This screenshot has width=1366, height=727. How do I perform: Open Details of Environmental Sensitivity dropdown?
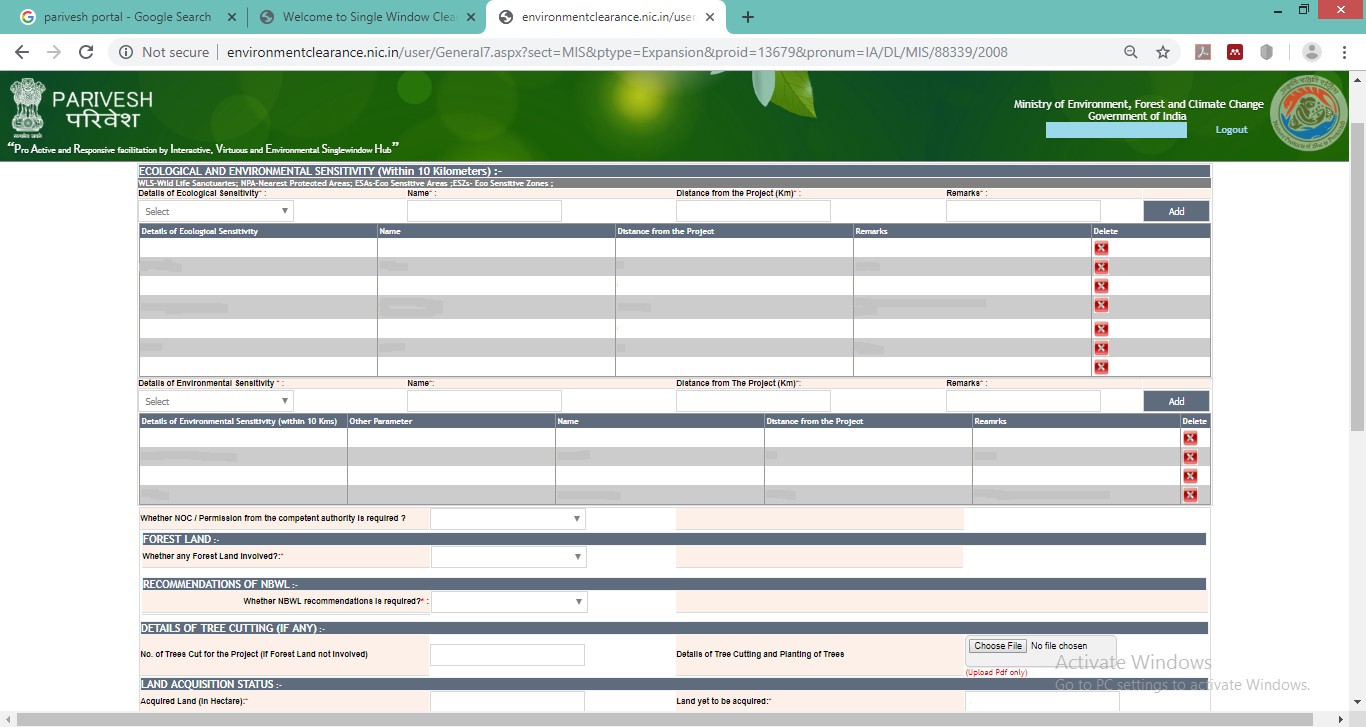click(216, 401)
